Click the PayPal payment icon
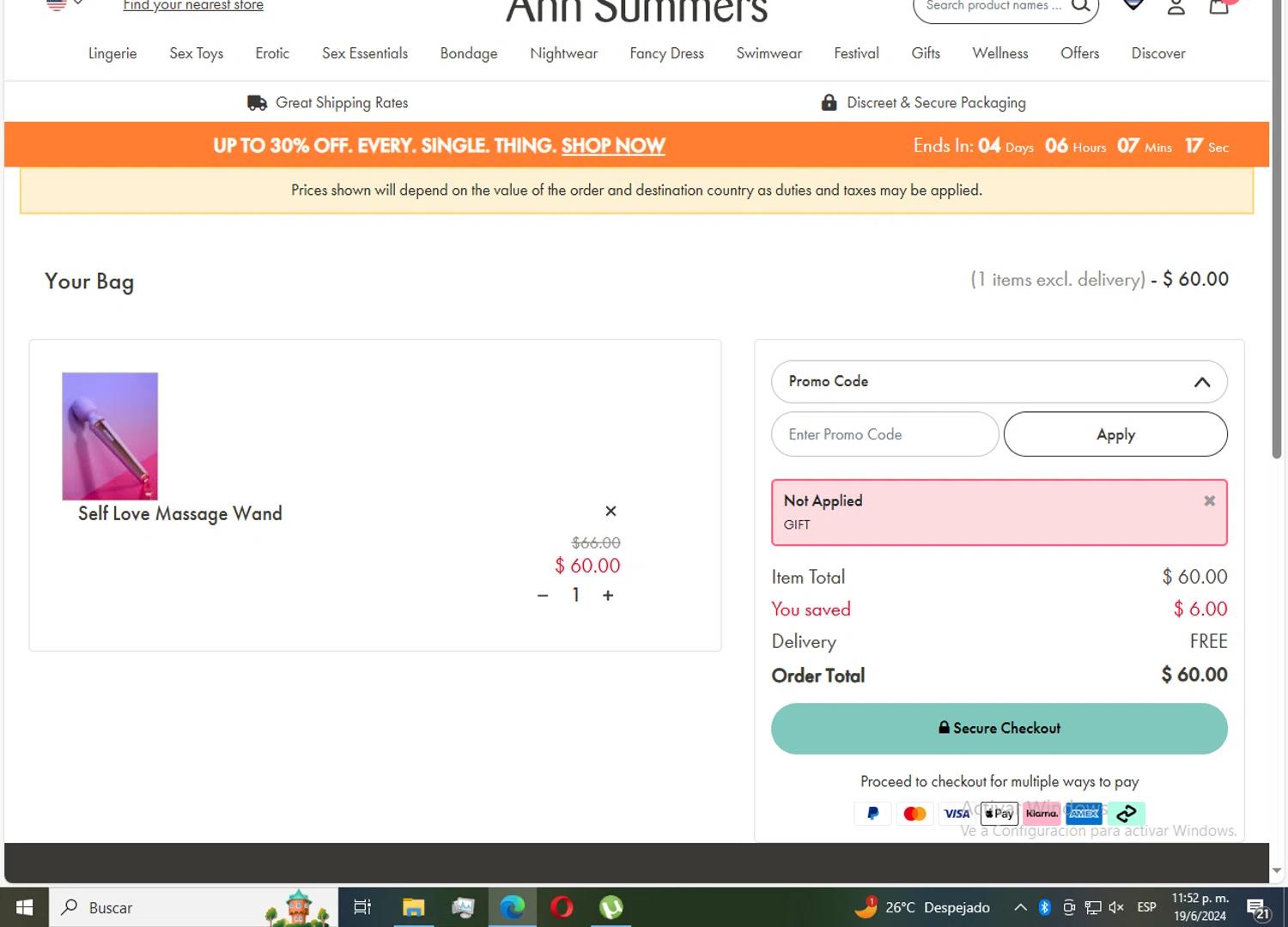Screen dimensions: 1288x927 [872, 813]
